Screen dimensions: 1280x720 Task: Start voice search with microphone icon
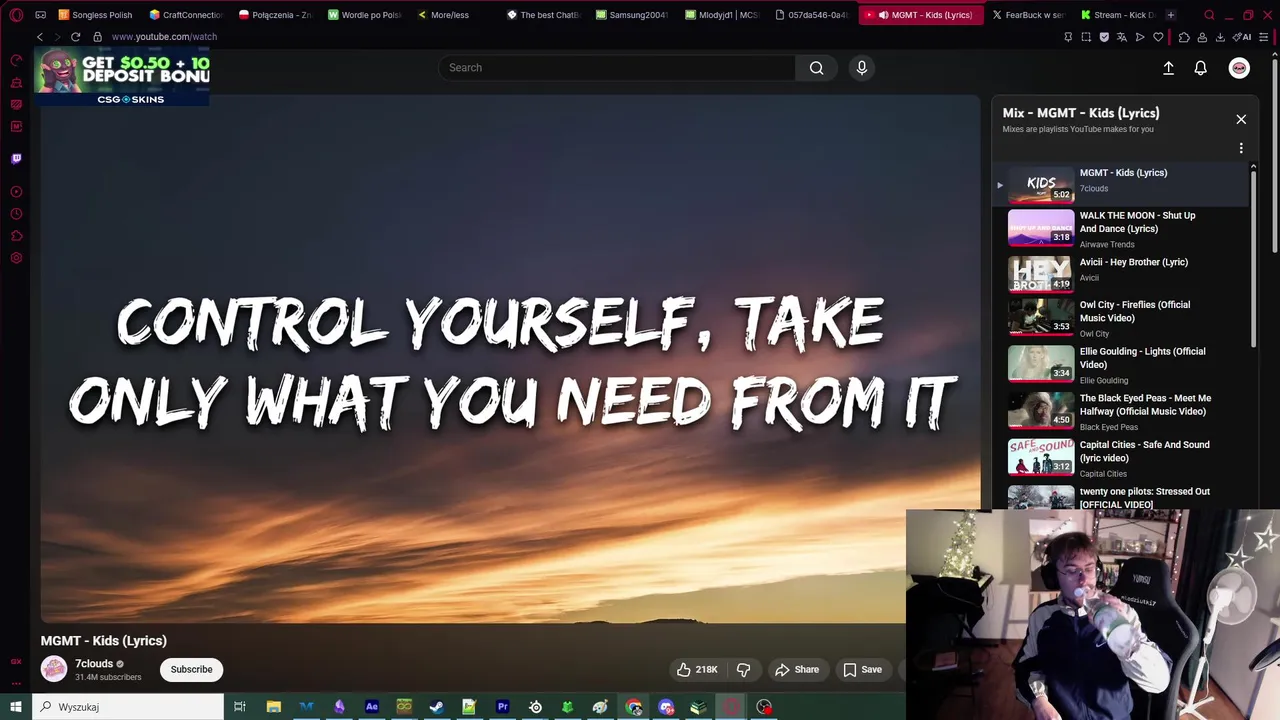(x=862, y=68)
